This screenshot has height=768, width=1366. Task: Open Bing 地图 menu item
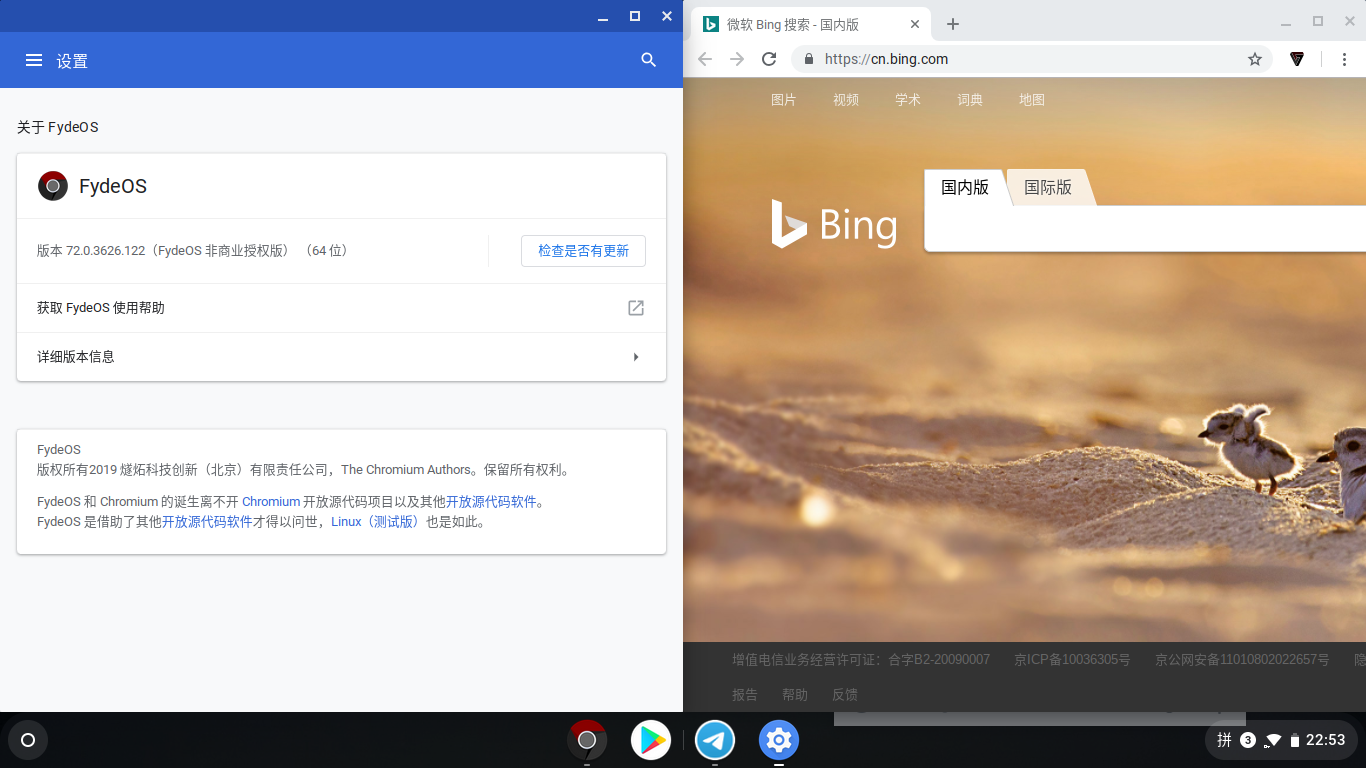[1032, 100]
